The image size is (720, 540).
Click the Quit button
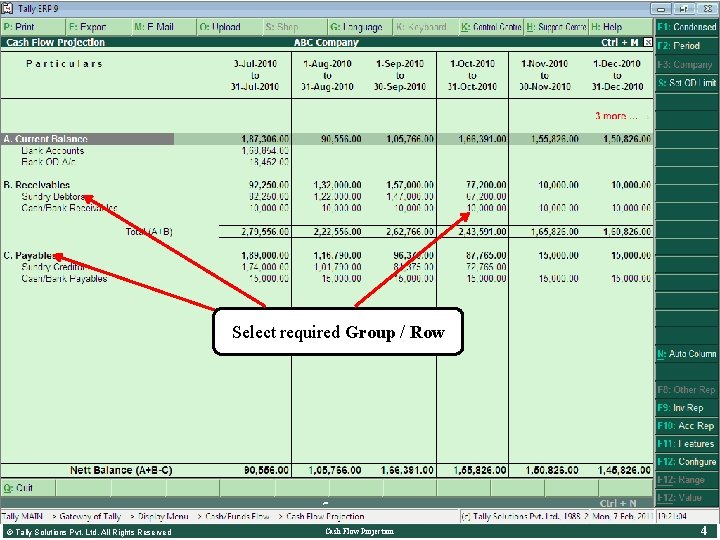click(28, 488)
